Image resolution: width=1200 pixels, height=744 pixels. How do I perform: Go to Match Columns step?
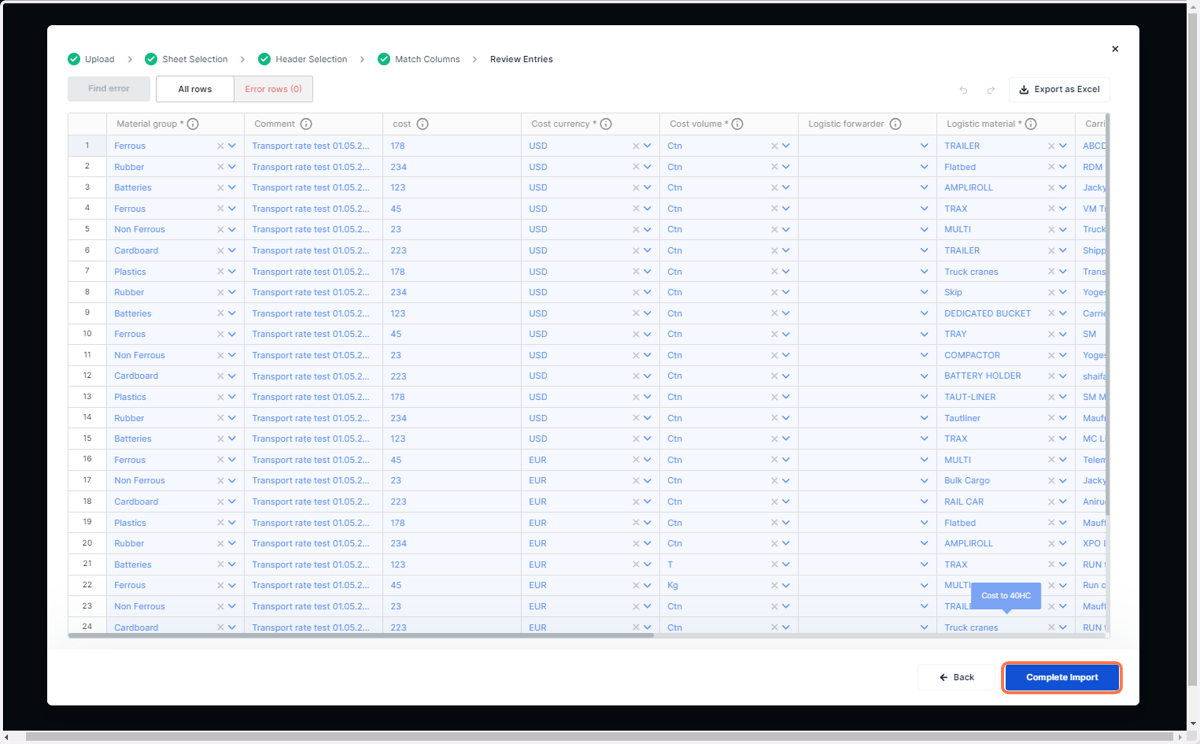click(x=427, y=59)
